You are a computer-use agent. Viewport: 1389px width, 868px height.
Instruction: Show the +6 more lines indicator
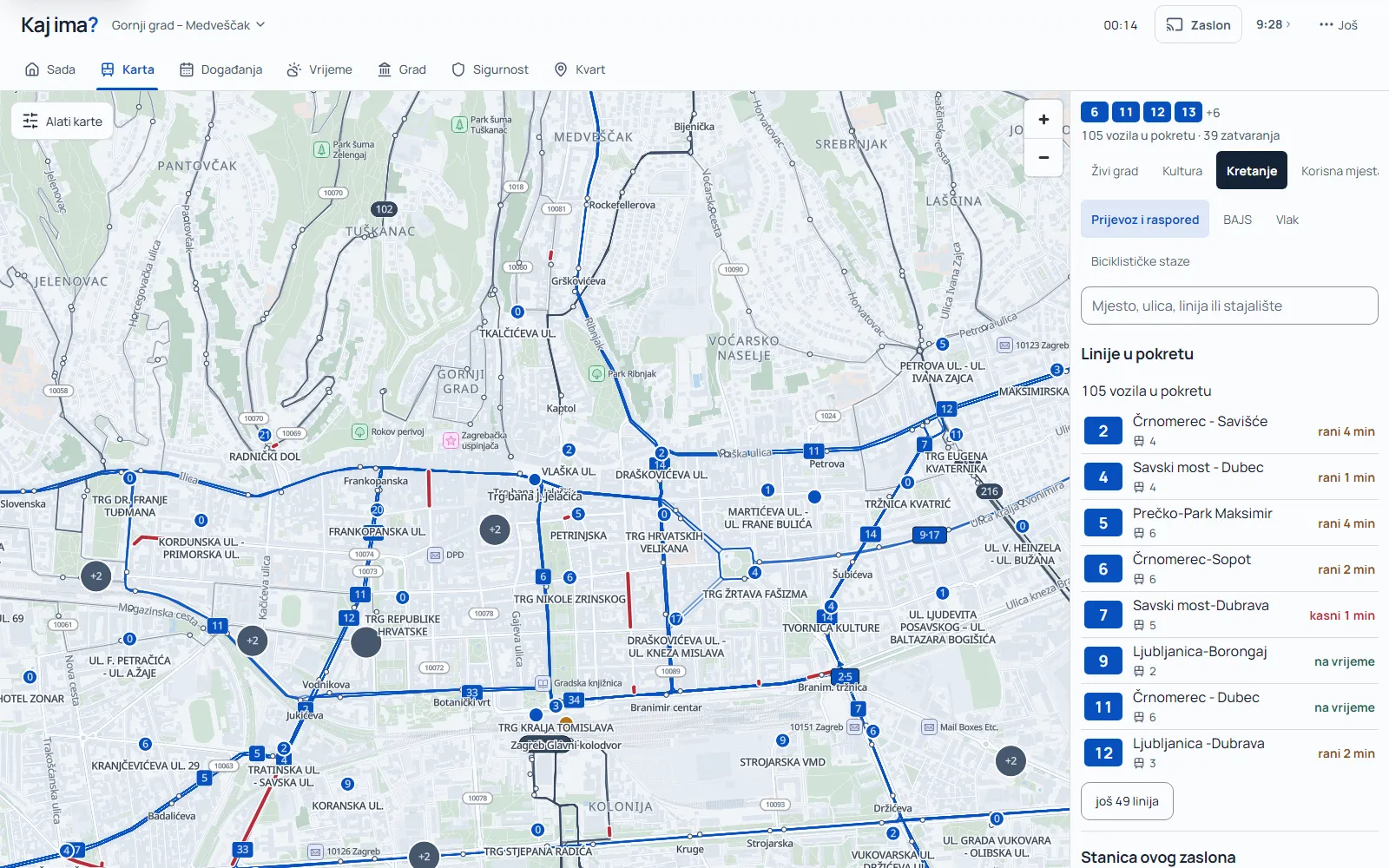click(x=1213, y=113)
